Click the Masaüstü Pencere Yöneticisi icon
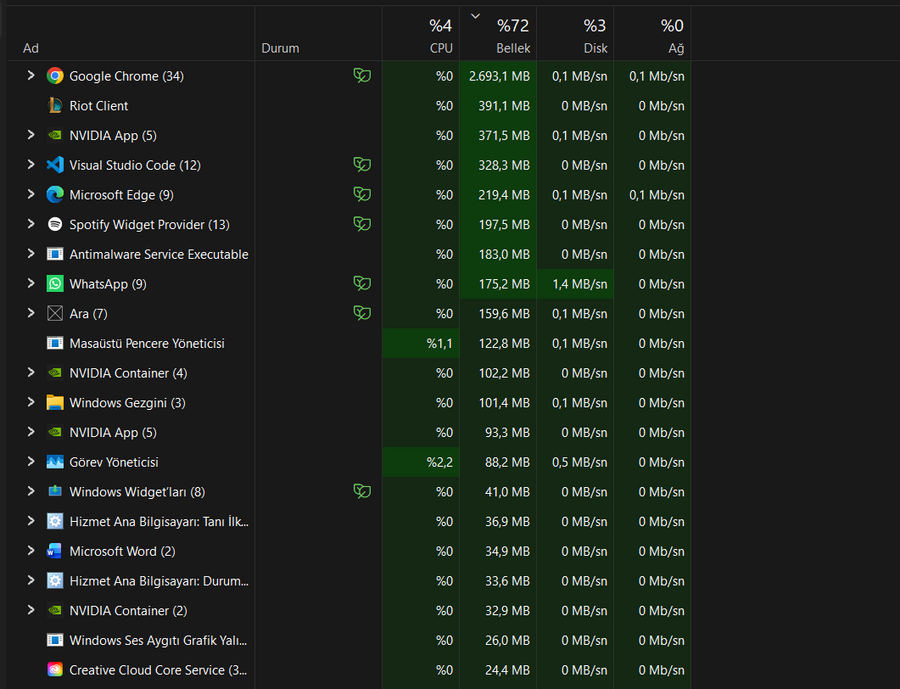900x689 pixels. coord(55,343)
